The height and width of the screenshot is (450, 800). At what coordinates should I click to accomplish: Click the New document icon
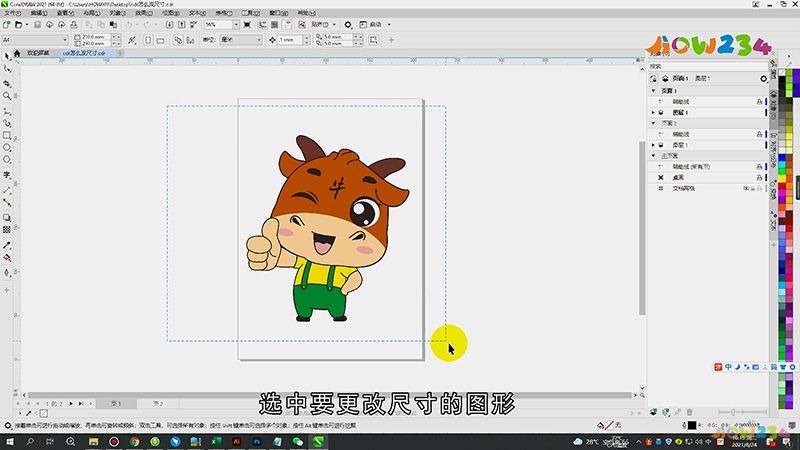coord(6,24)
